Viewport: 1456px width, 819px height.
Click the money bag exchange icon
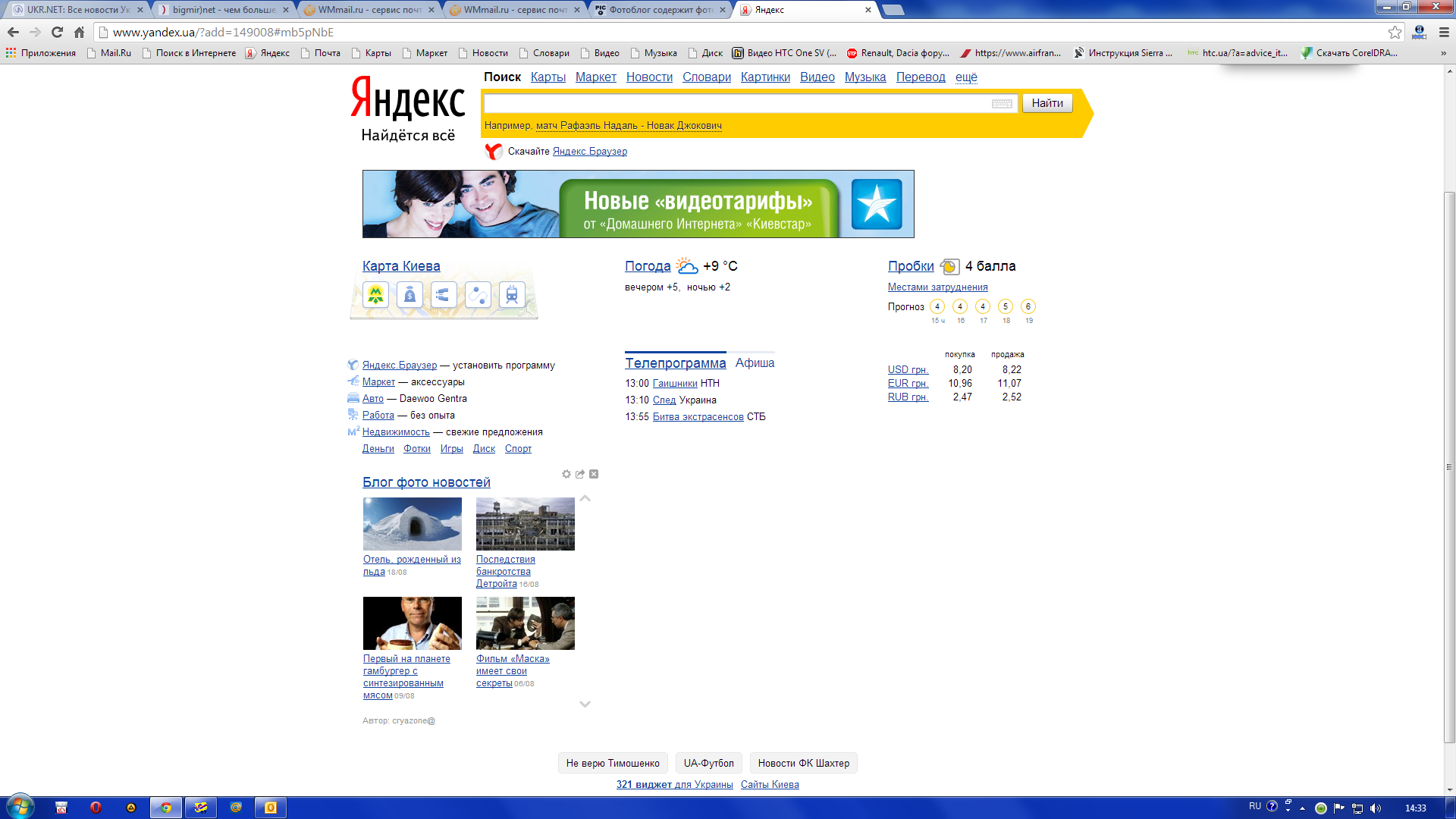(x=409, y=294)
